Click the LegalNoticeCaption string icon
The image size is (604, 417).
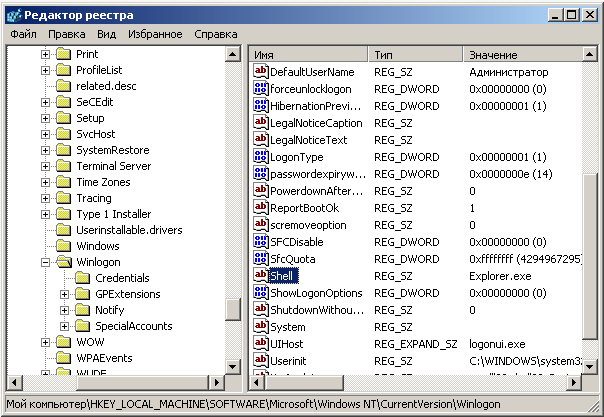coord(260,122)
